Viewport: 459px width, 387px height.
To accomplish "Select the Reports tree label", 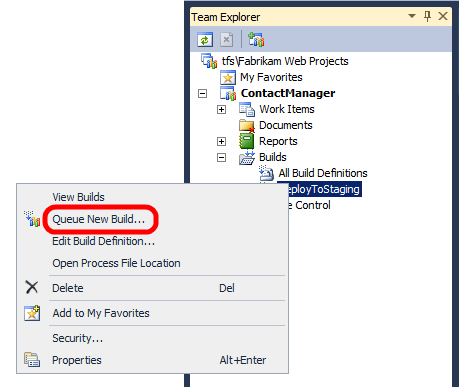I will [278, 141].
